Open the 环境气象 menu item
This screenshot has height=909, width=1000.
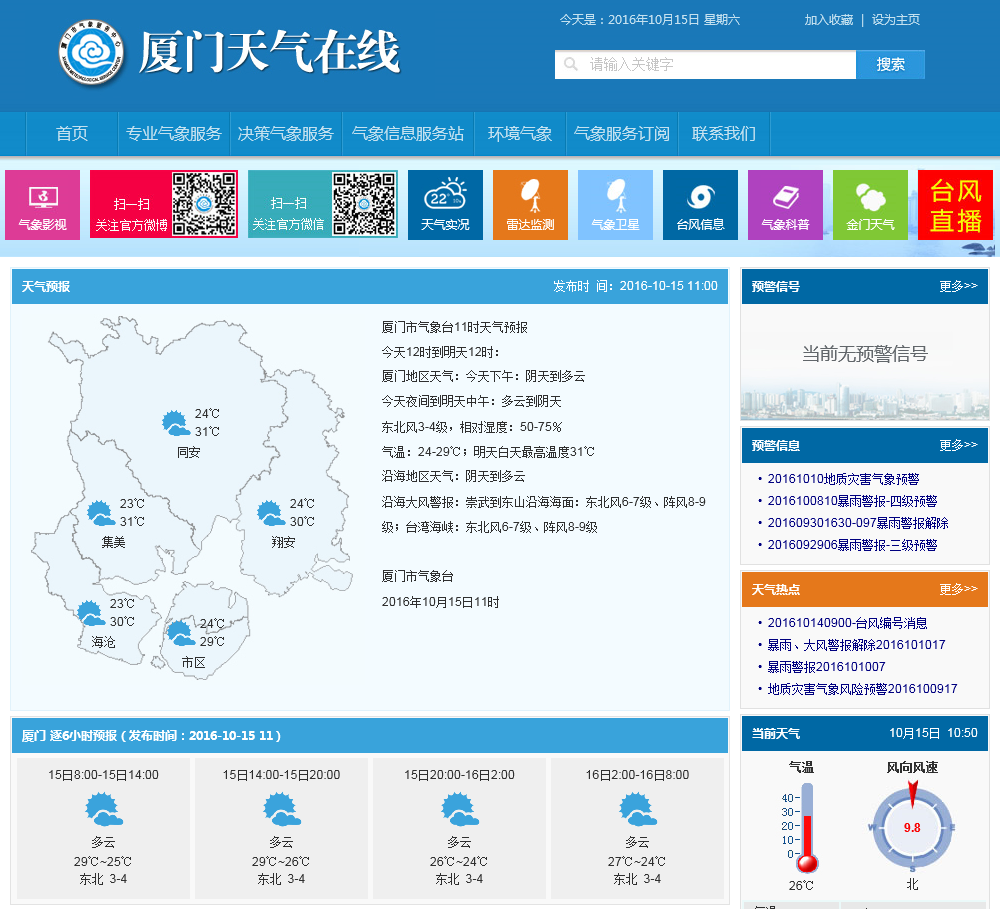[520, 133]
